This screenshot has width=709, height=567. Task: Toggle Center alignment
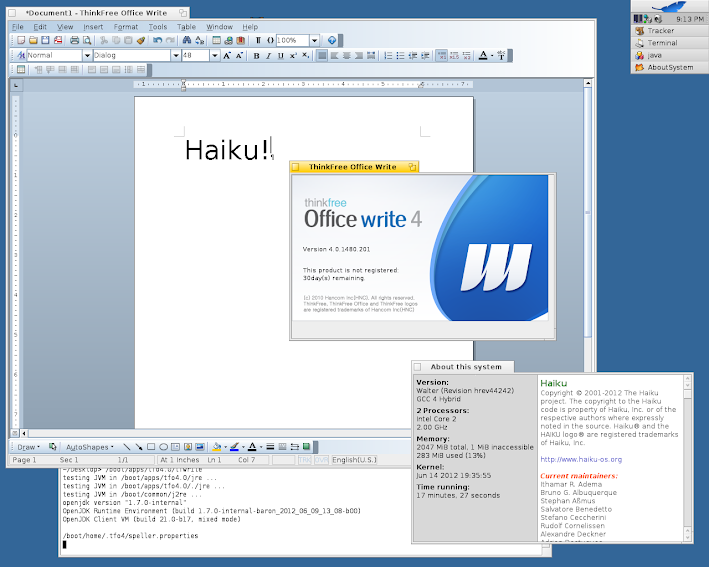pos(346,55)
